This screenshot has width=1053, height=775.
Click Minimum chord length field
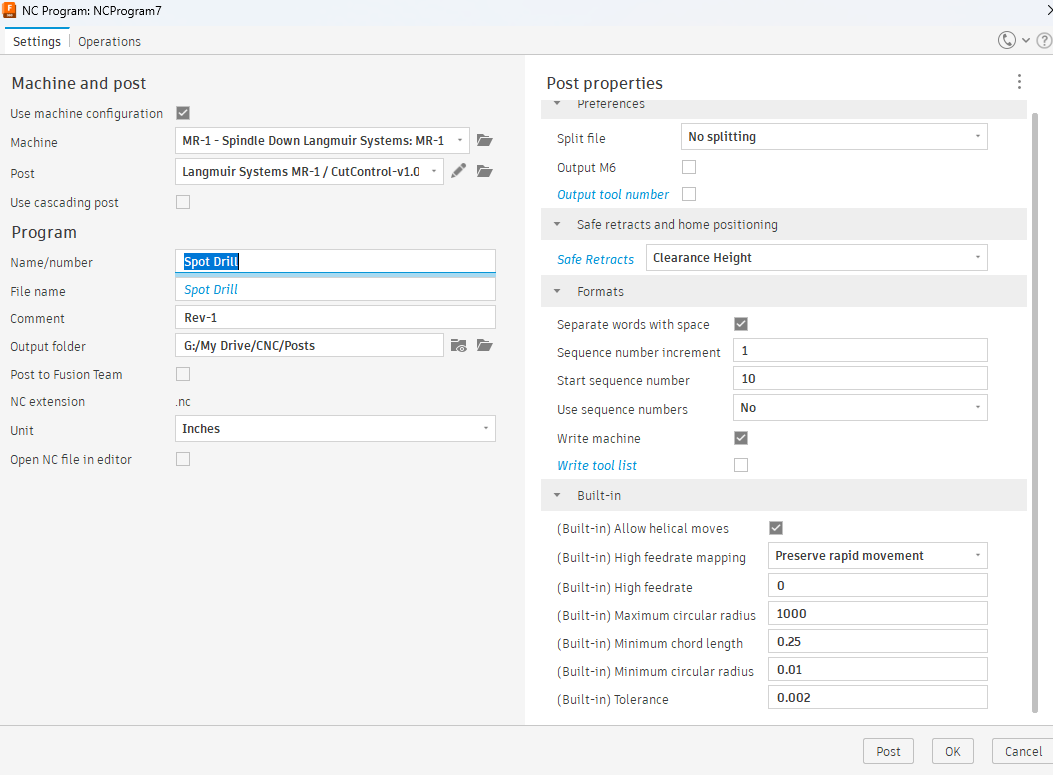[878, 641]
